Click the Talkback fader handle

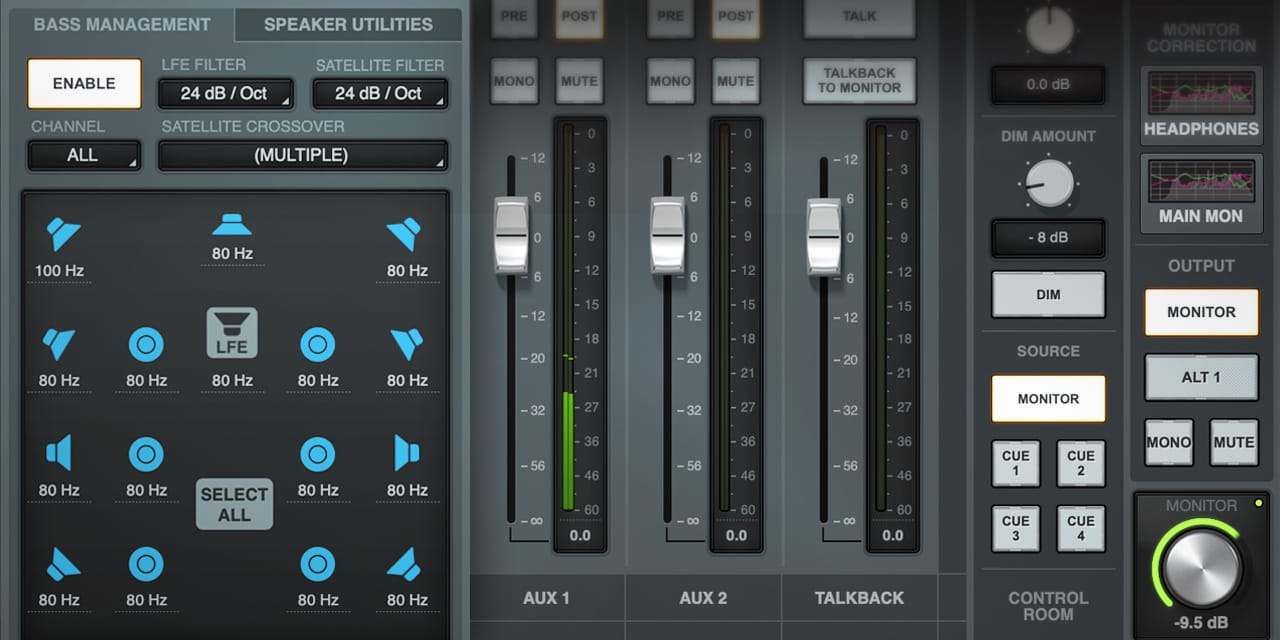pos(824,236)
